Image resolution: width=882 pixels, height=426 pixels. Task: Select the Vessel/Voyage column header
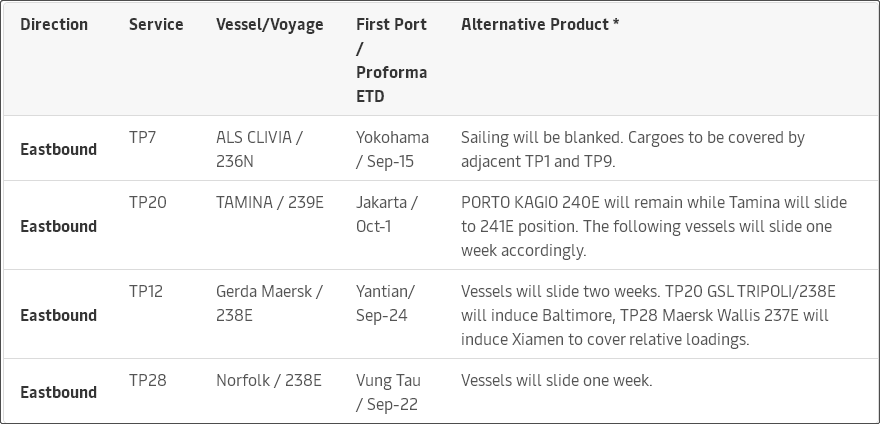[269, 24]
